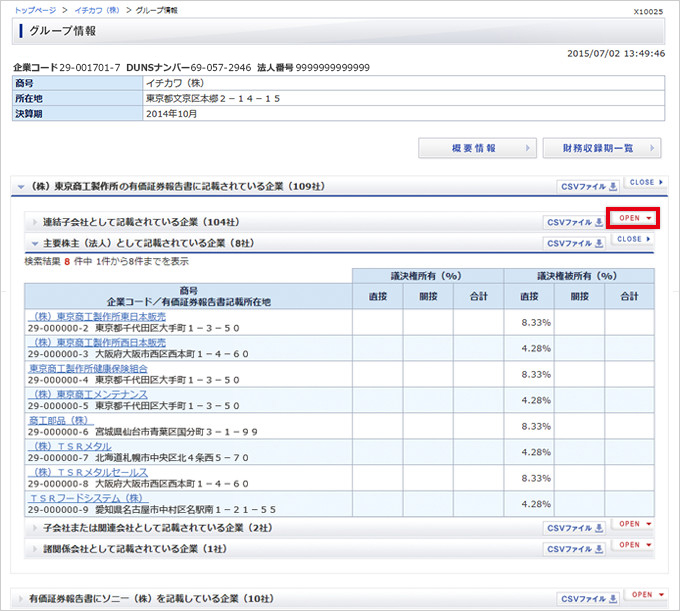Open the トップページ breadcrumb link

[x=35, y=10]
